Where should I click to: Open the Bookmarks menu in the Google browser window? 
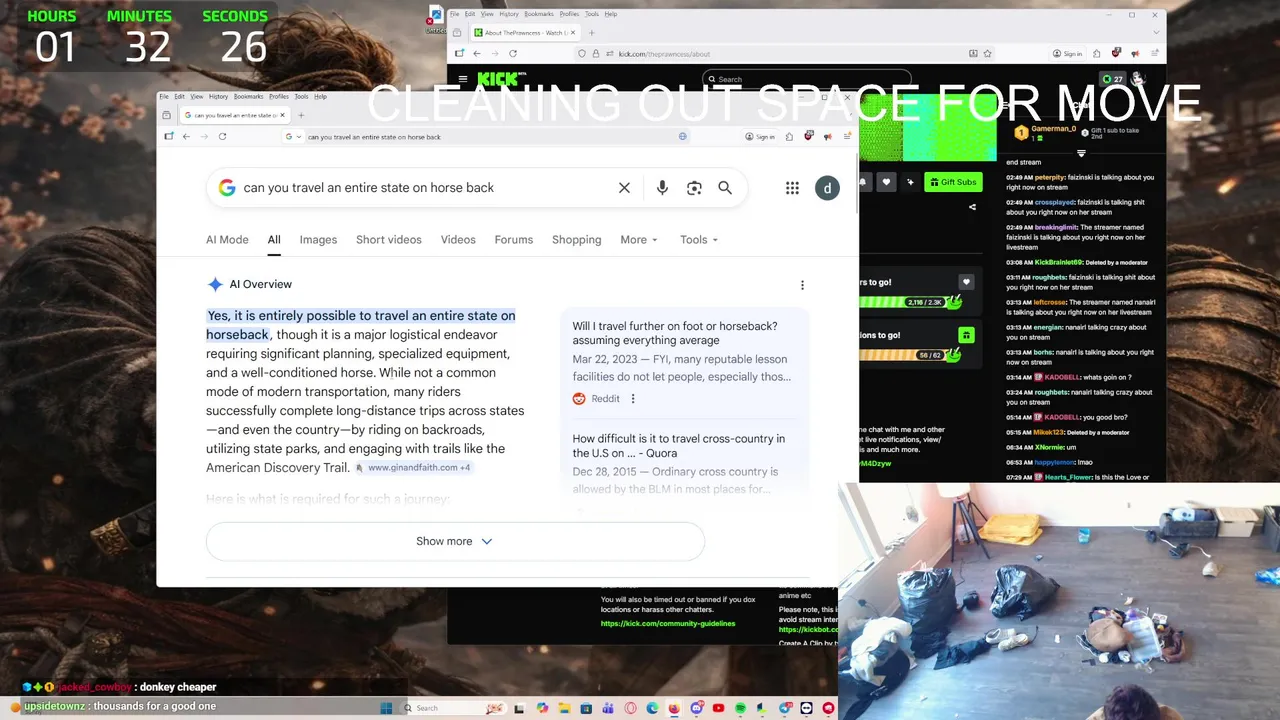(248, 96)
